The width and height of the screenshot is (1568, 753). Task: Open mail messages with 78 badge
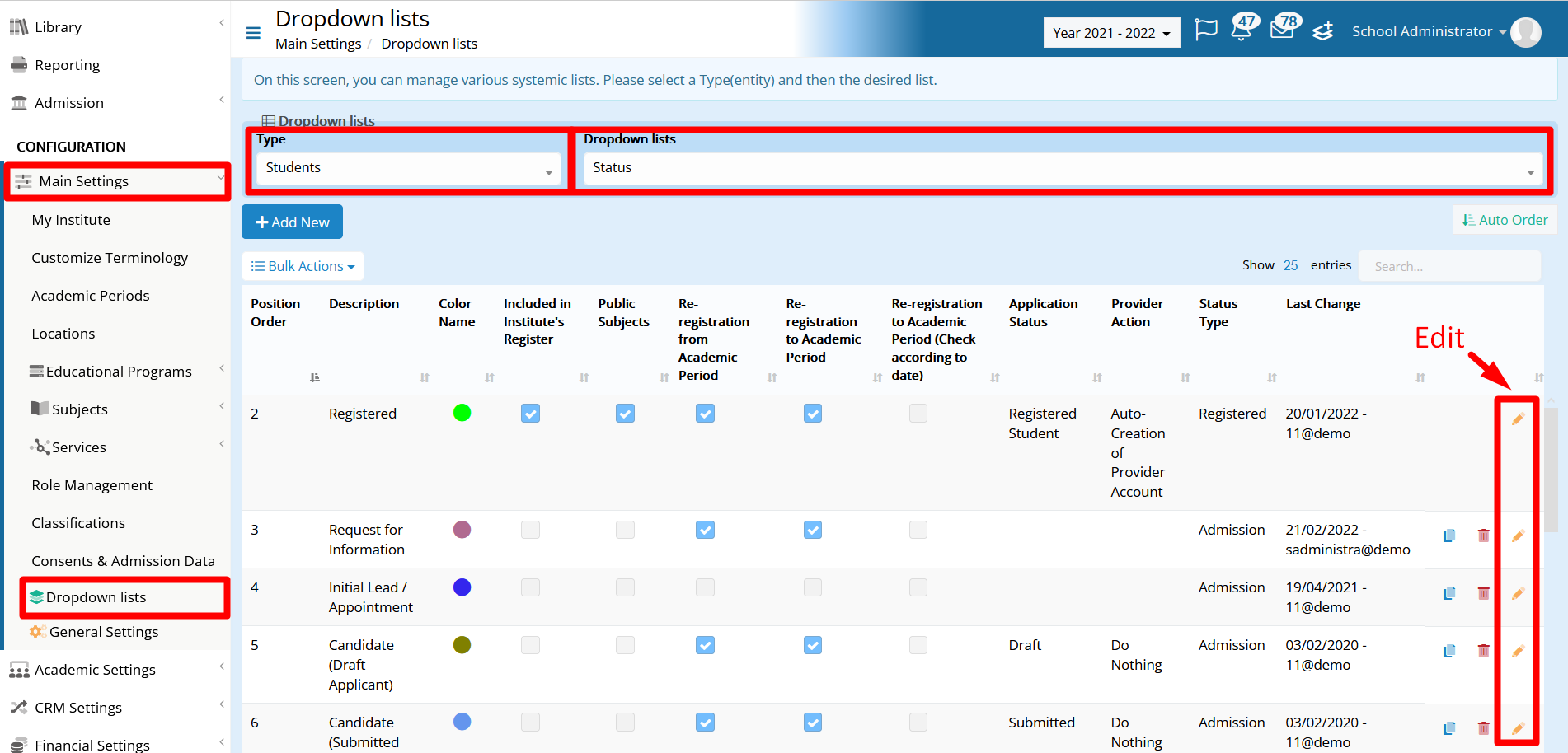click(x=1284, y=27)
